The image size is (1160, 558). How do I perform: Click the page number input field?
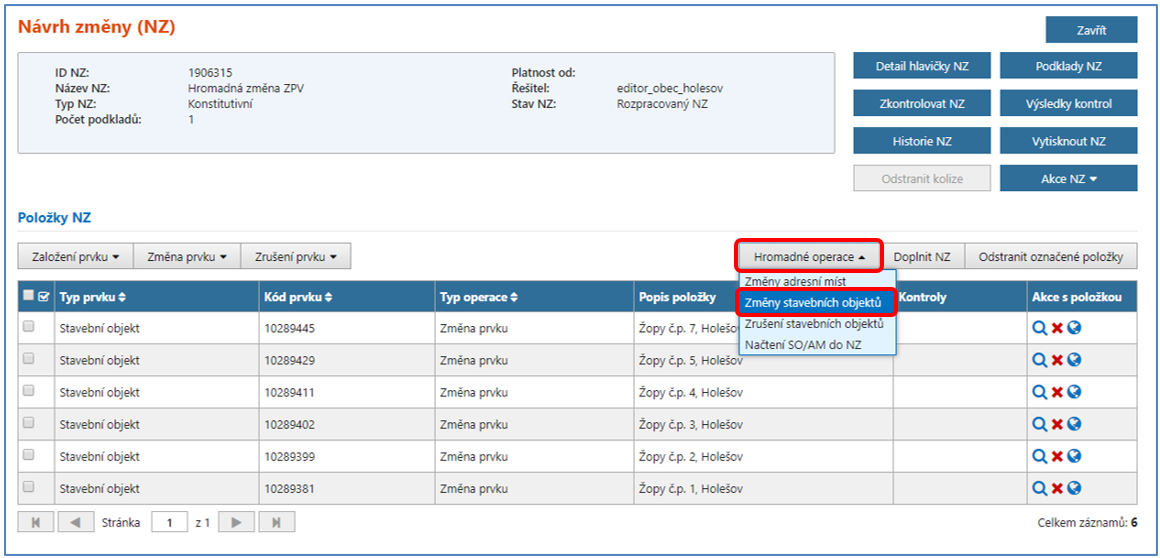(170, 522)
